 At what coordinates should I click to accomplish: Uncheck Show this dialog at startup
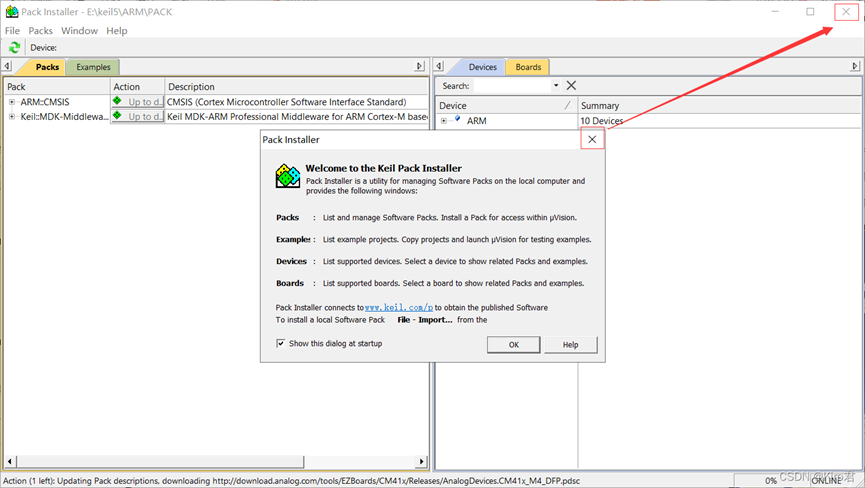click(281, 344)
